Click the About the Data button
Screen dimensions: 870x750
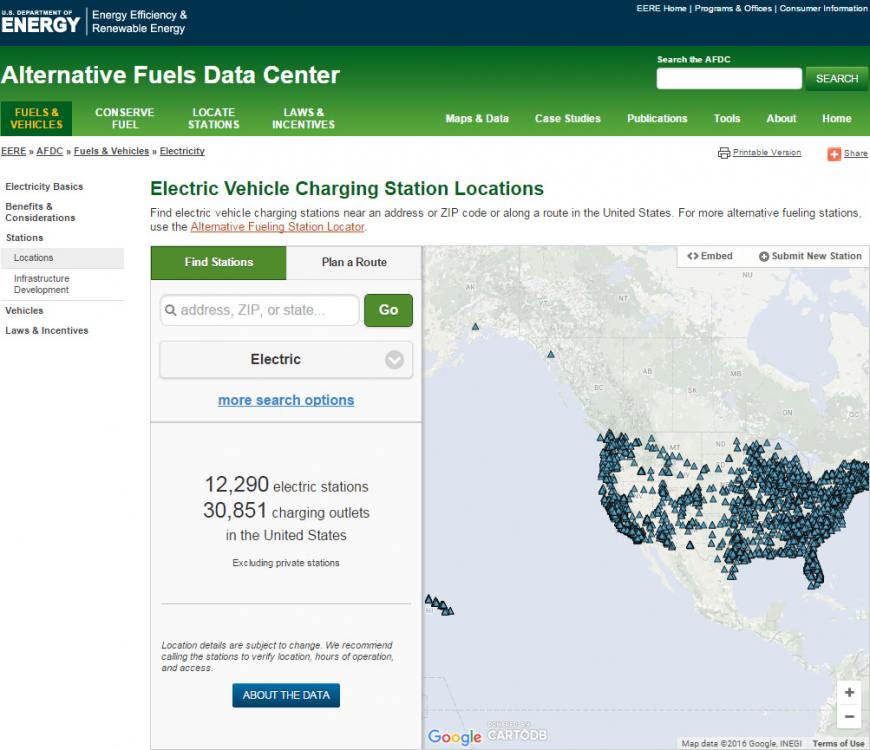286,695
